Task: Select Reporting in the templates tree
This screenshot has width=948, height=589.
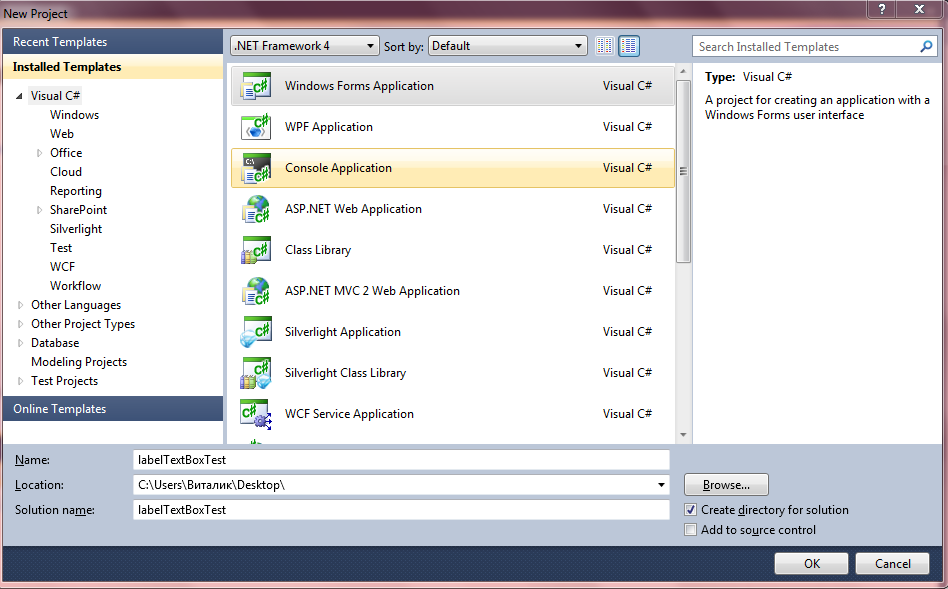Action: point(76,191)
